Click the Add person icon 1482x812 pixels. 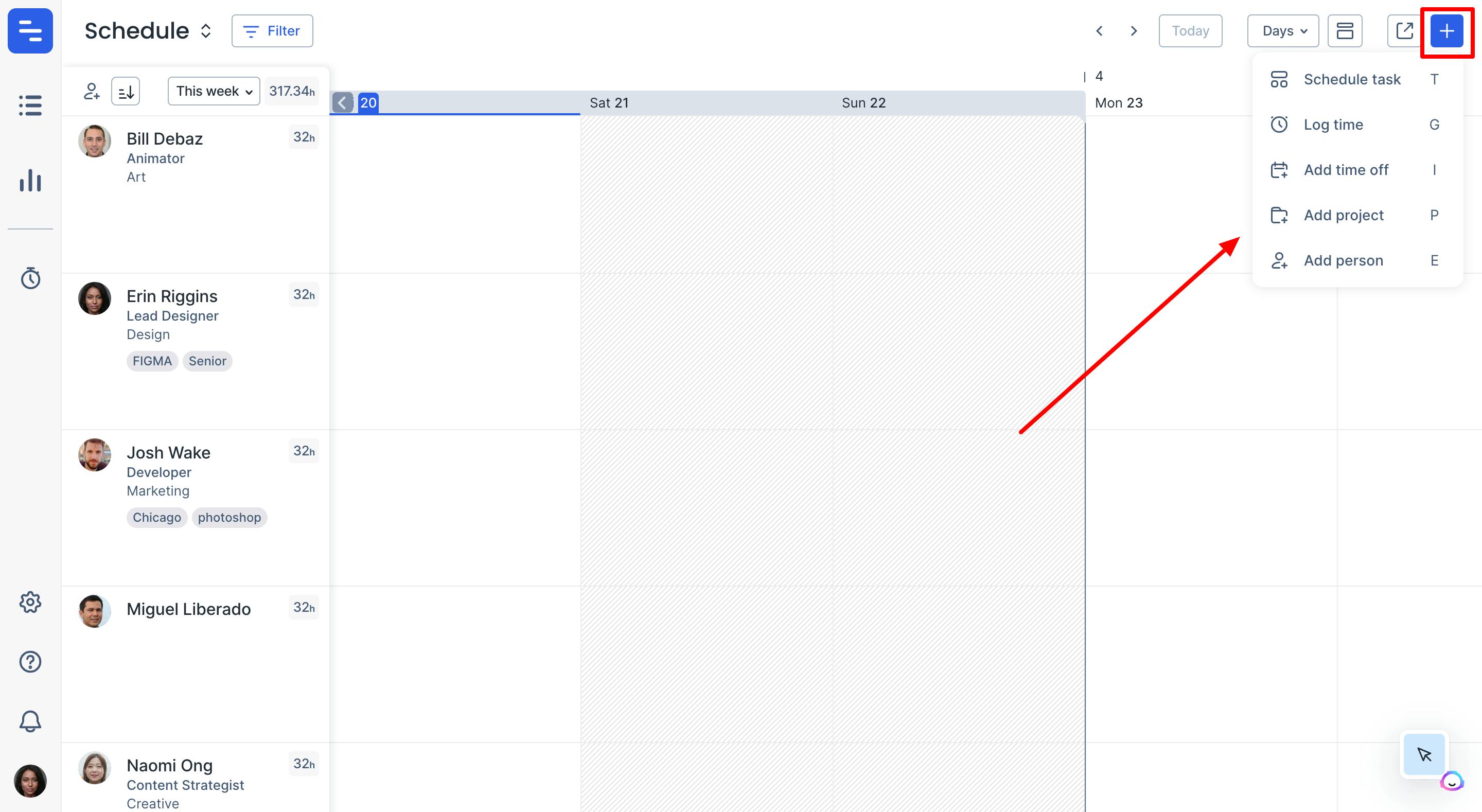(1281, 260)
